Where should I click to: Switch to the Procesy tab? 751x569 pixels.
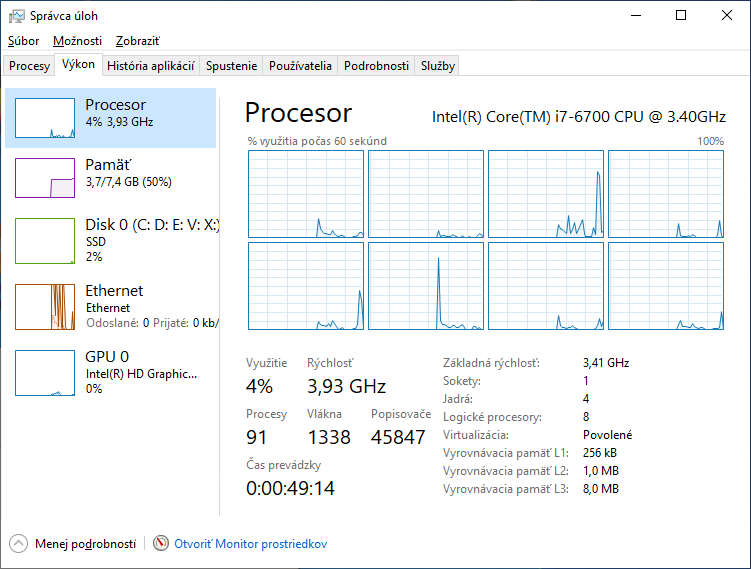(x=29, y=66)
